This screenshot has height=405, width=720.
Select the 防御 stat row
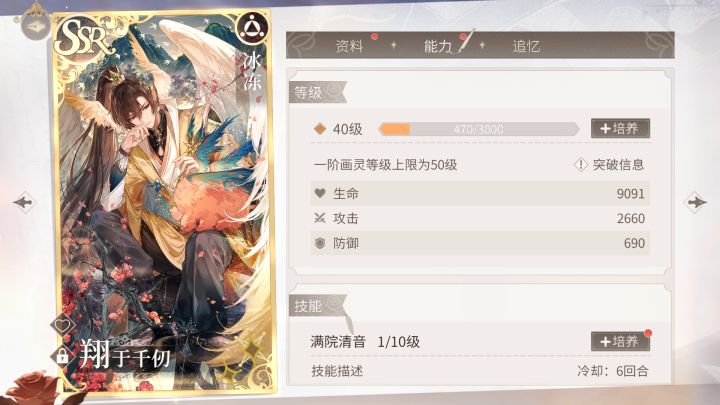pyautogui.click(x=480, y=243)
